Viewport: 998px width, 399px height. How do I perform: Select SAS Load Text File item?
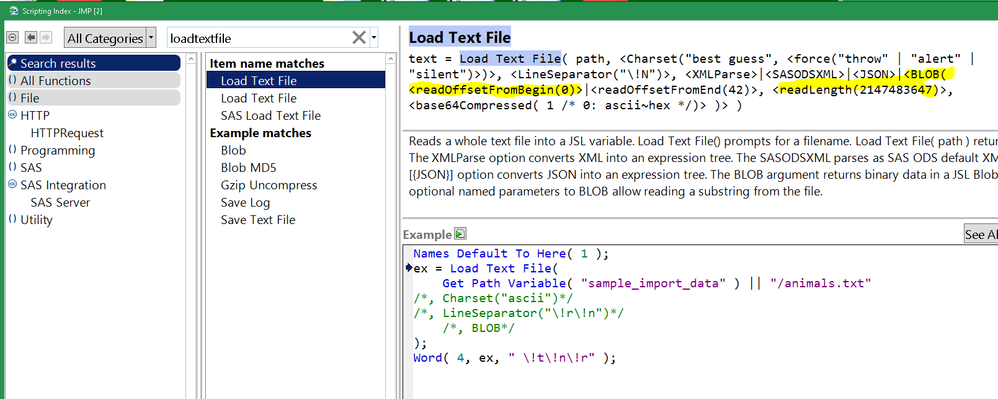(x=271, y=115)
